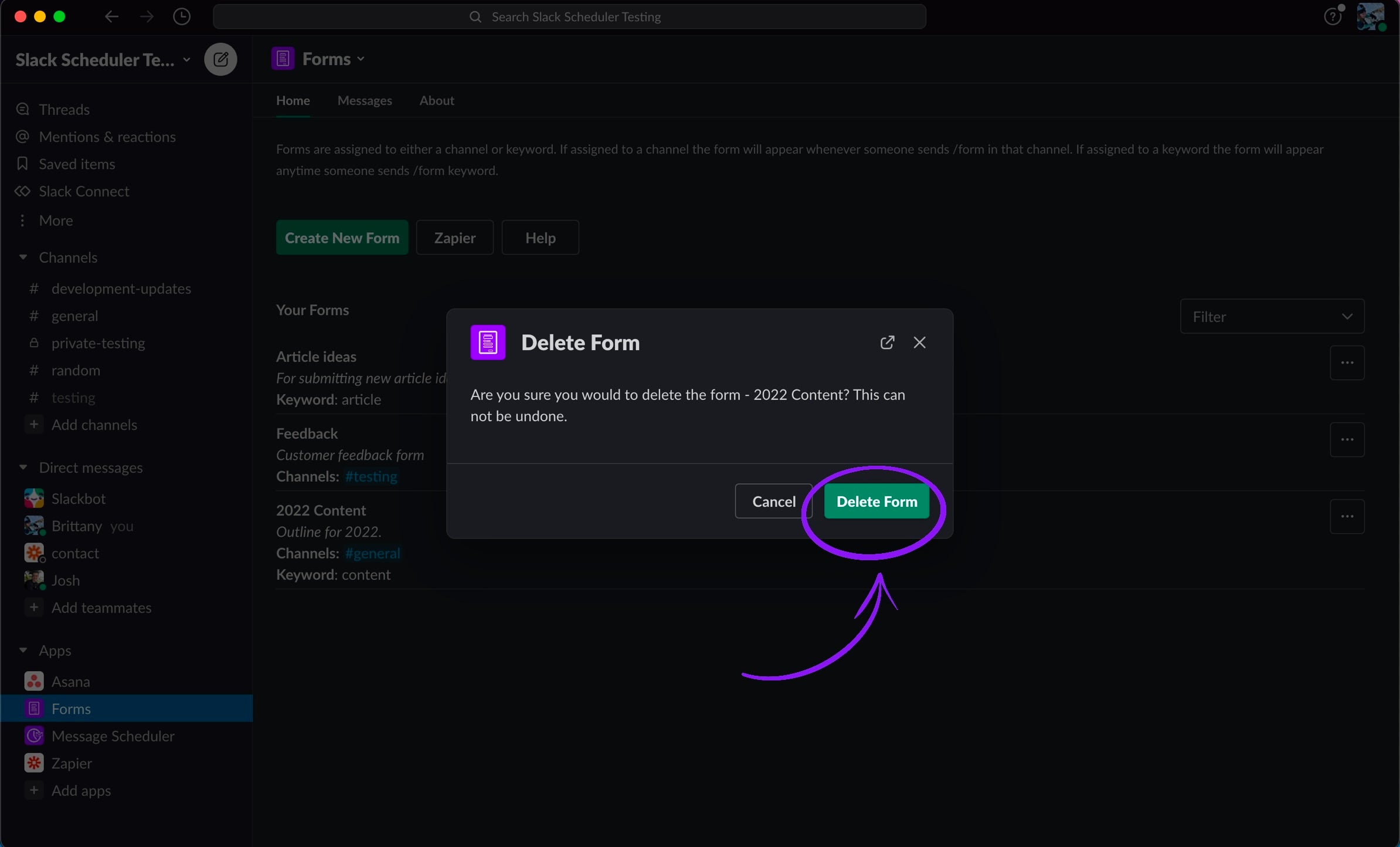Click the compose new message icon
This screenshot has height=847, width=1400.
pyautogui.click(x=220, y=59)
